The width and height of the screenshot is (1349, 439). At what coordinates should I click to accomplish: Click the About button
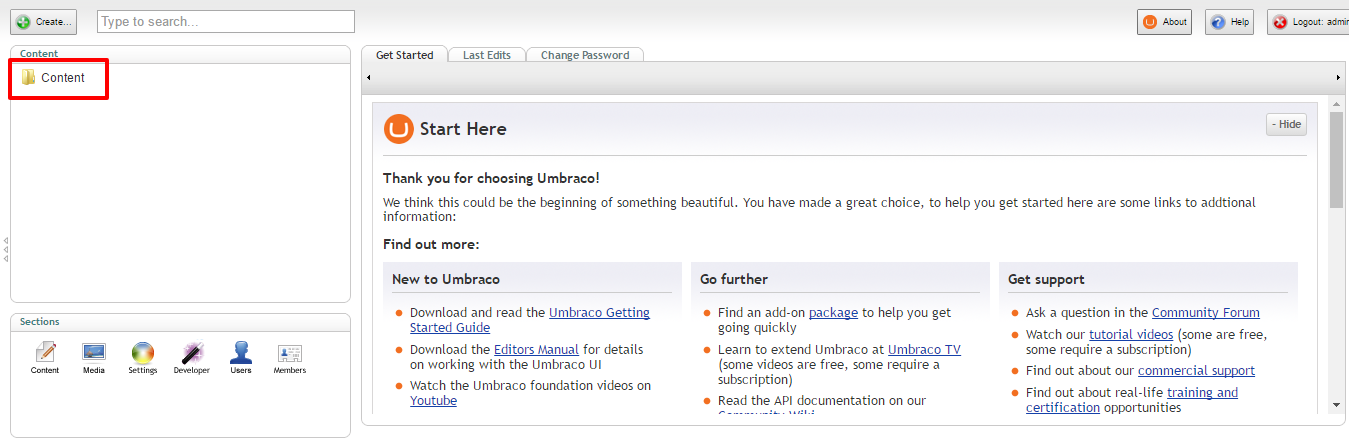(1165, 22)
